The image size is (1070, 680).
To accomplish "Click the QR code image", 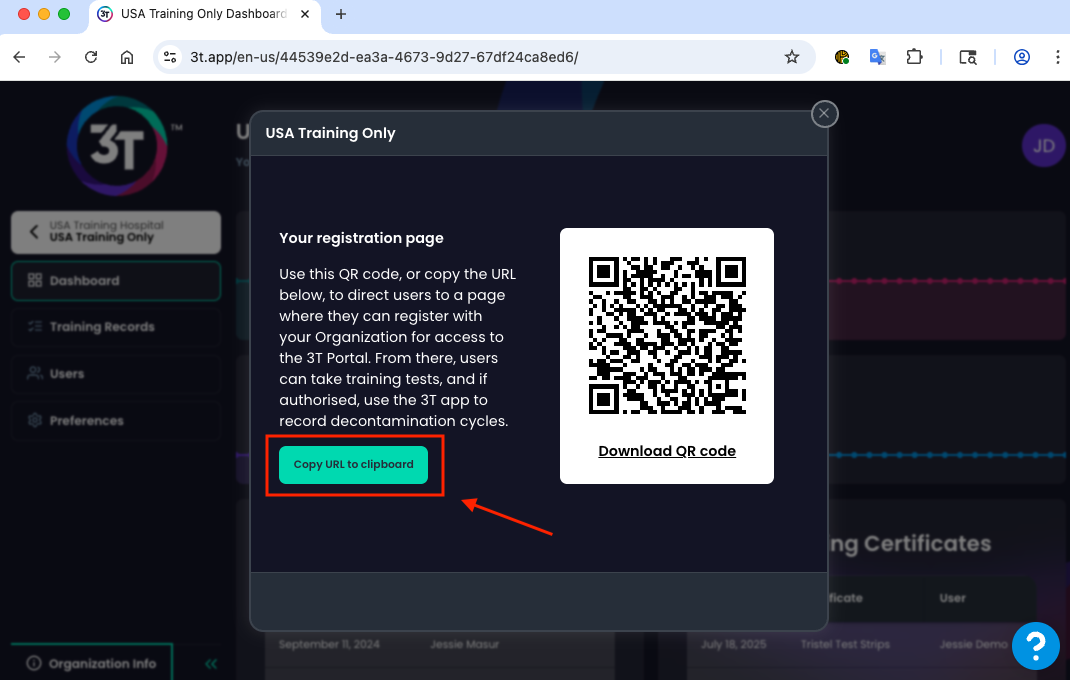I will point(667,335).
